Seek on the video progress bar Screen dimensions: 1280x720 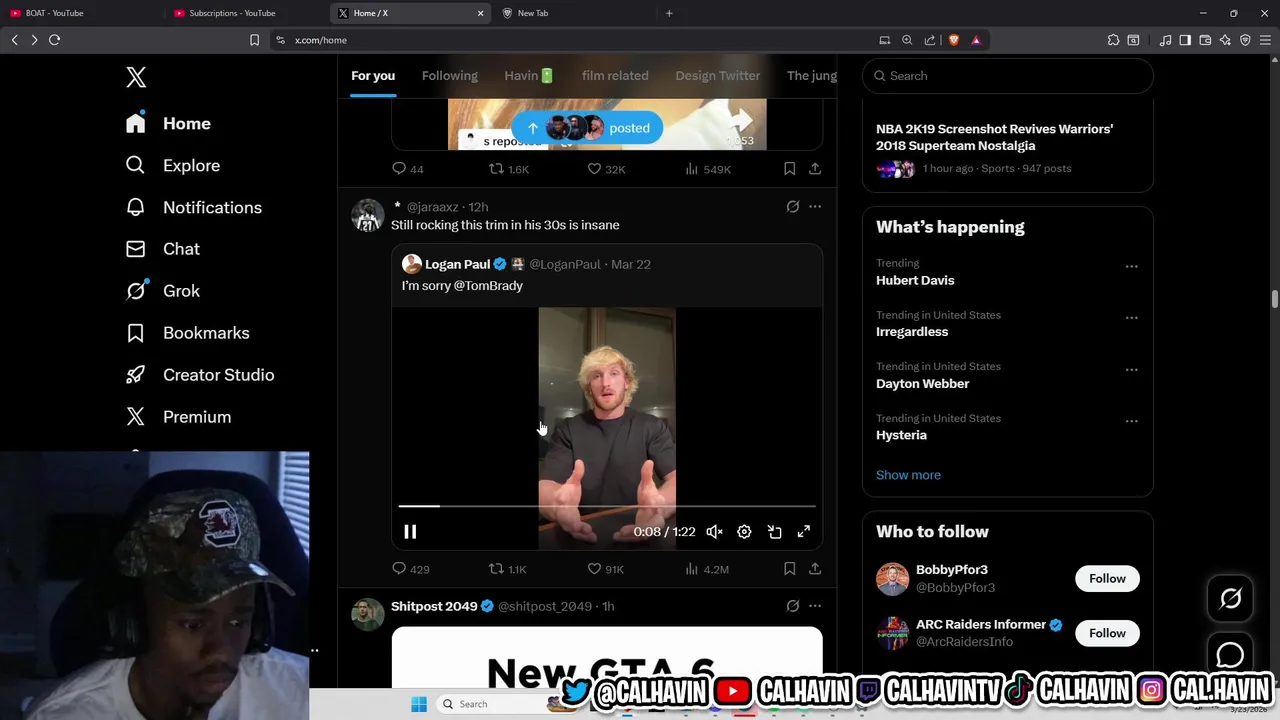point(607,507)
